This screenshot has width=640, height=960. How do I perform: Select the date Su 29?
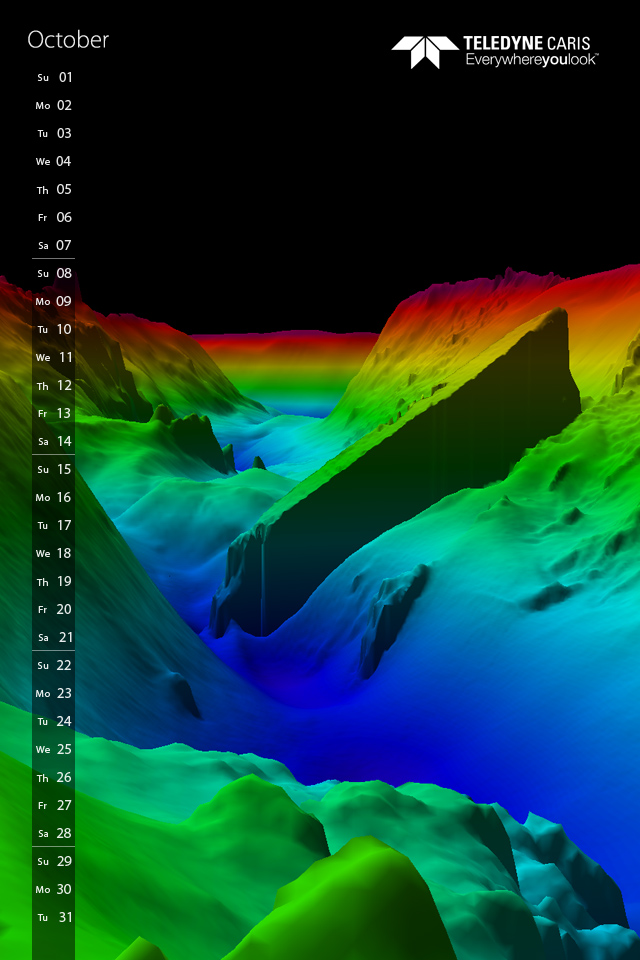tap(55, 861)
